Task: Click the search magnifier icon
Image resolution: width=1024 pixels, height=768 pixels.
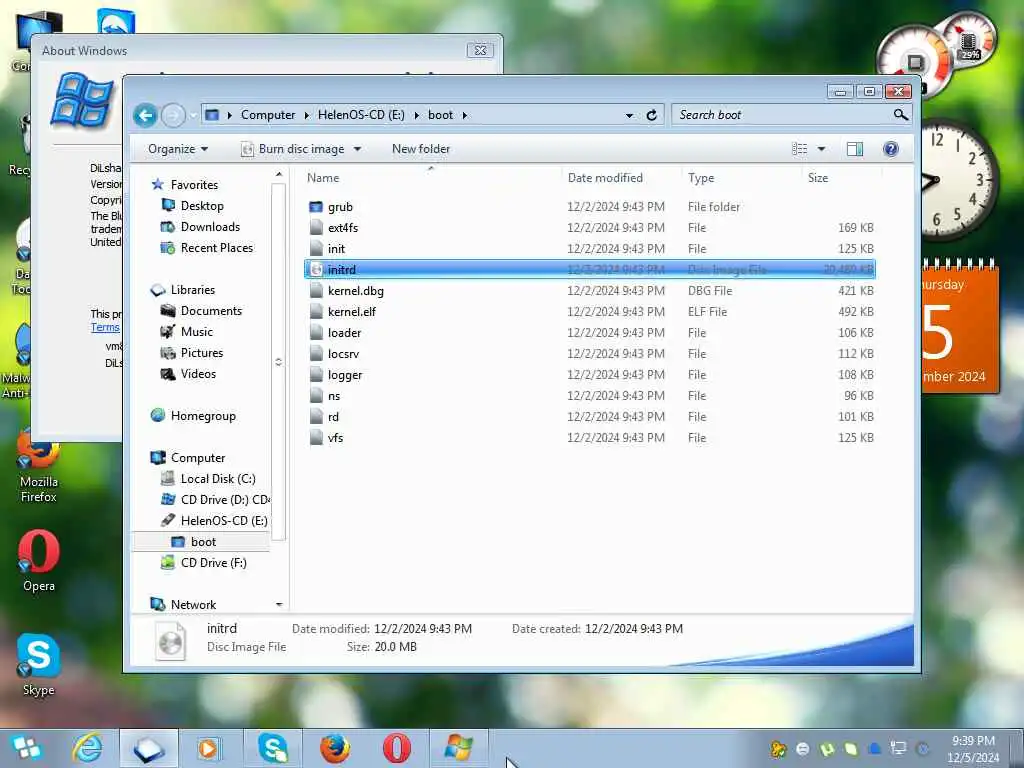Action: pos(901,115)
